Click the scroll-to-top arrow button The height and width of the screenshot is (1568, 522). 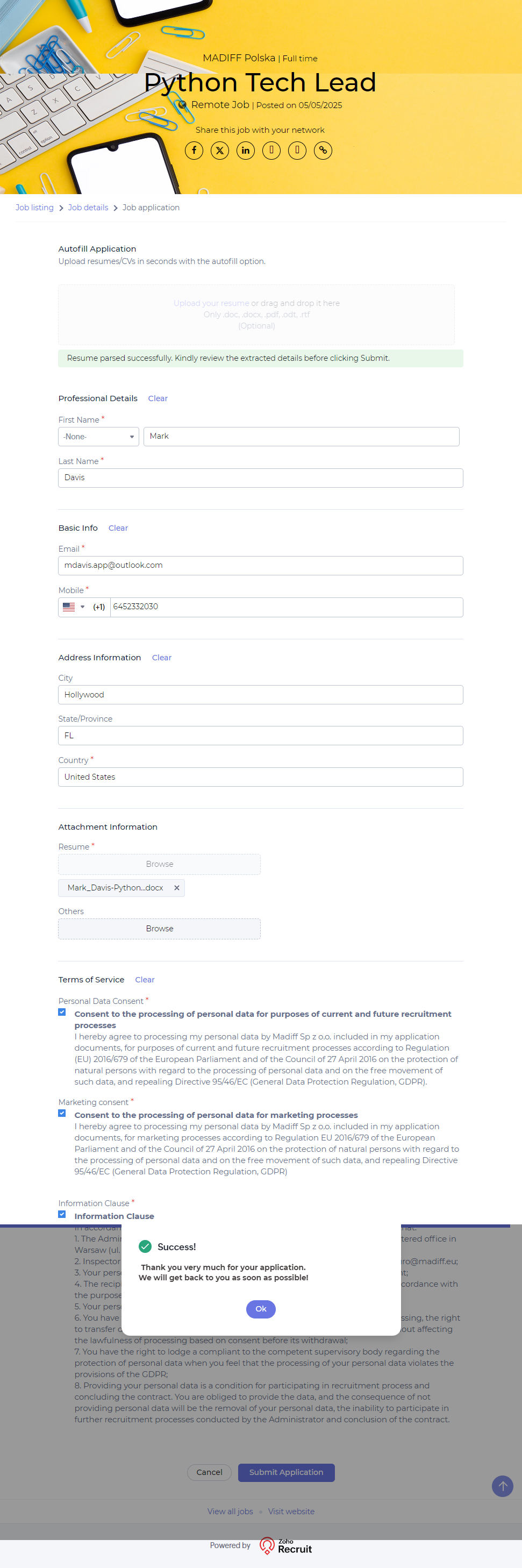click(x=502, y=1486)
